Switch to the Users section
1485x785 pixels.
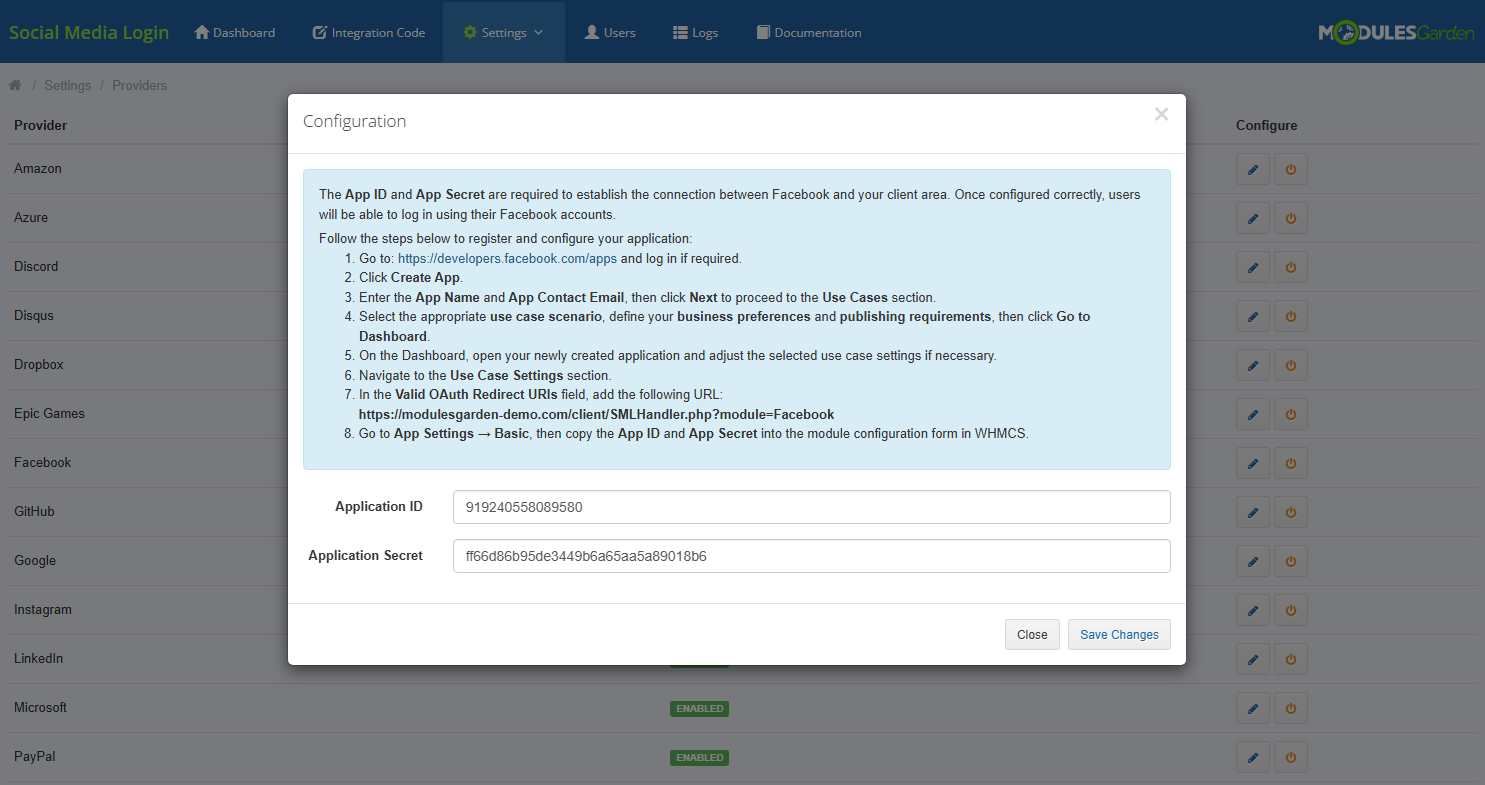click(x=609, y=31)
